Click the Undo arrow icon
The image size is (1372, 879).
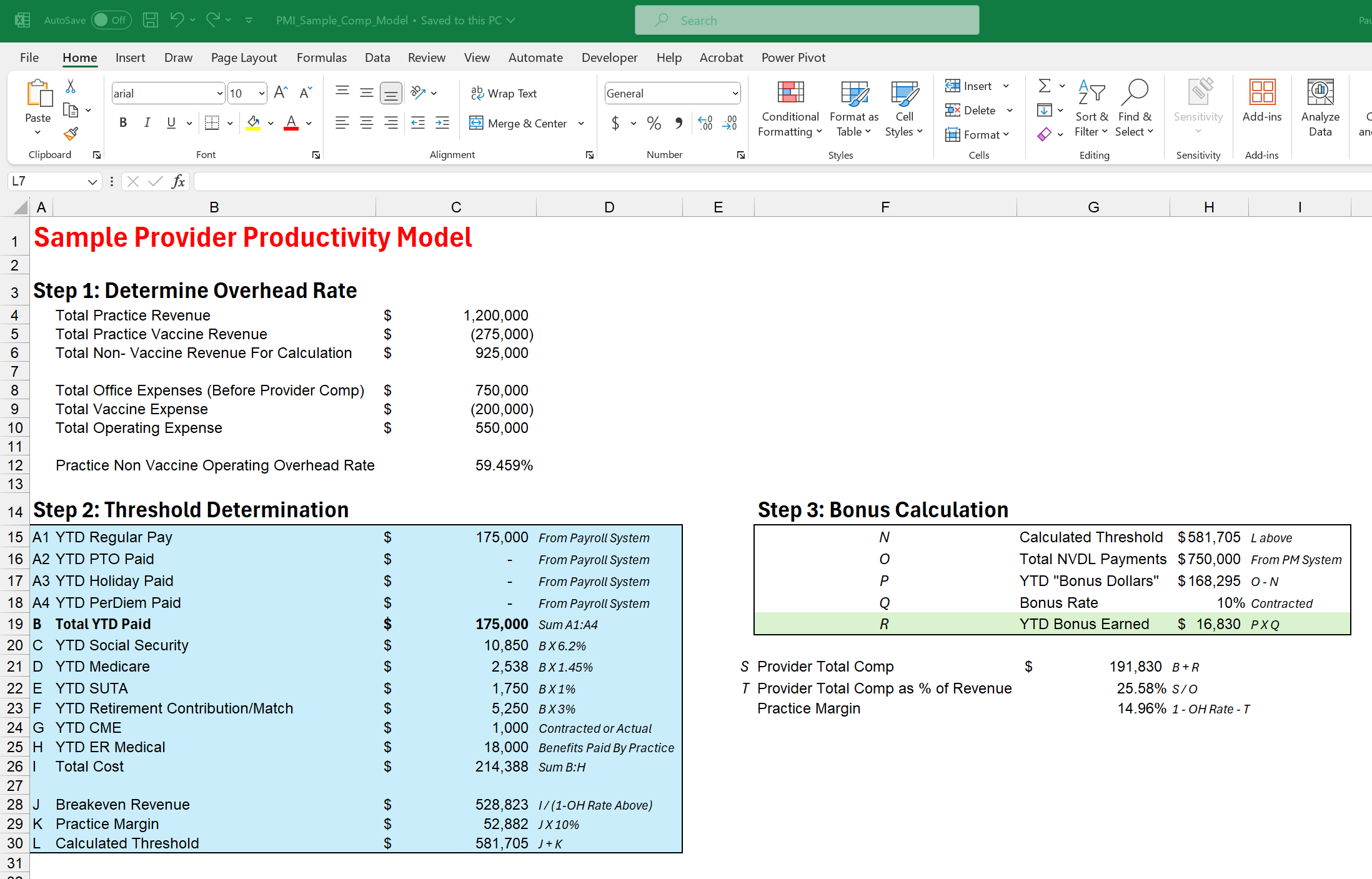[x=177, y=20]
